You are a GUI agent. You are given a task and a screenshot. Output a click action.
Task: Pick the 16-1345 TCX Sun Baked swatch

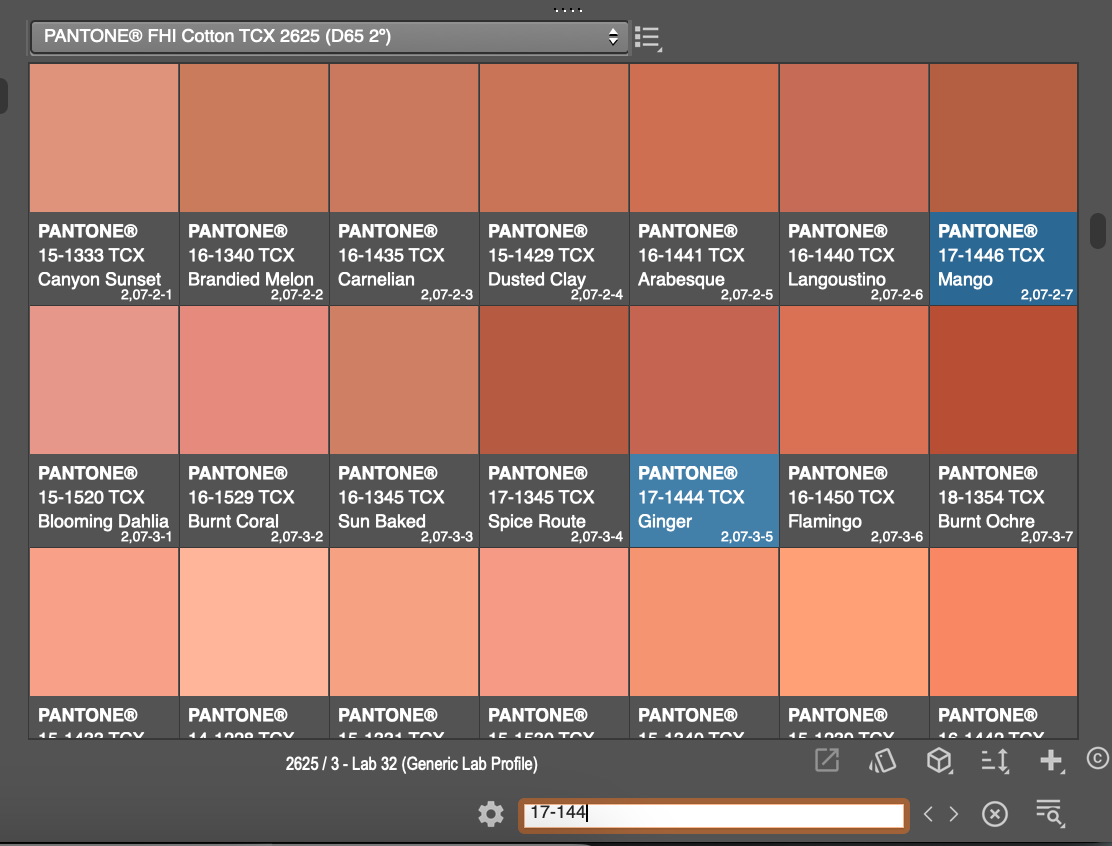click(404, 380)
